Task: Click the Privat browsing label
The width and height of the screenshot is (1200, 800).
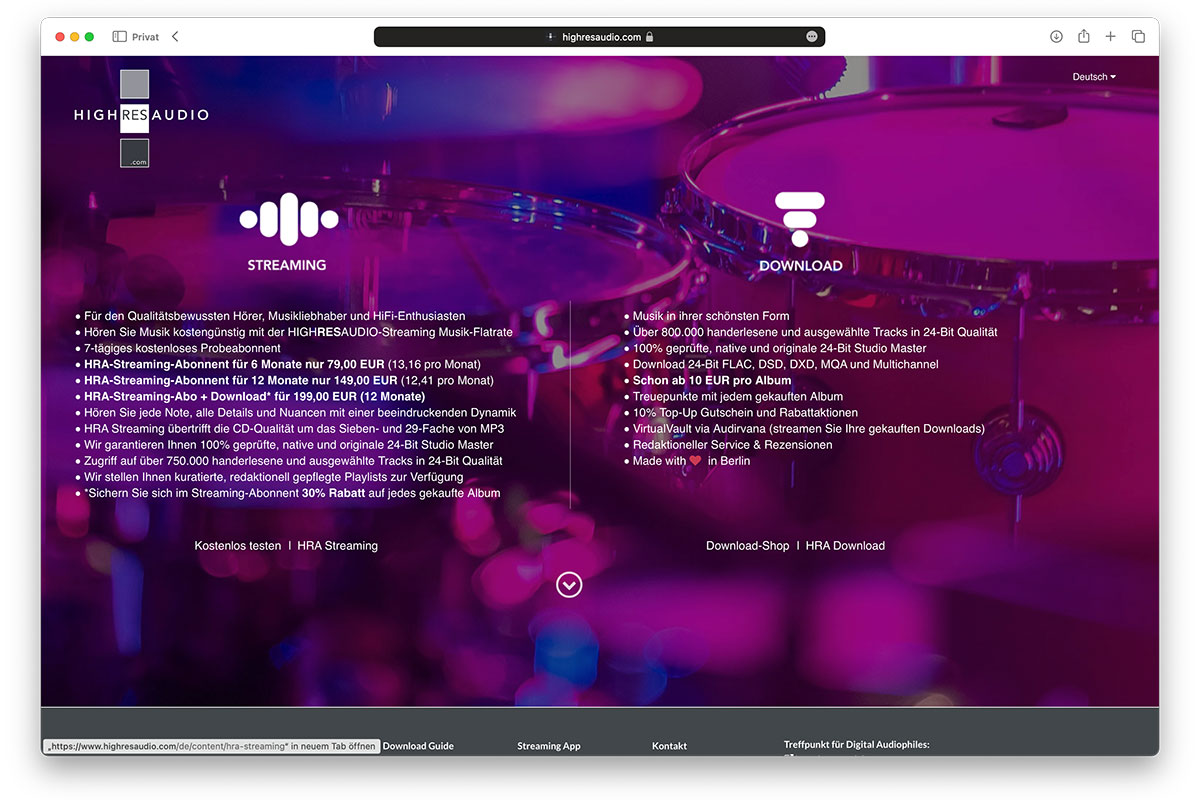Action: (x=145, y=37)
